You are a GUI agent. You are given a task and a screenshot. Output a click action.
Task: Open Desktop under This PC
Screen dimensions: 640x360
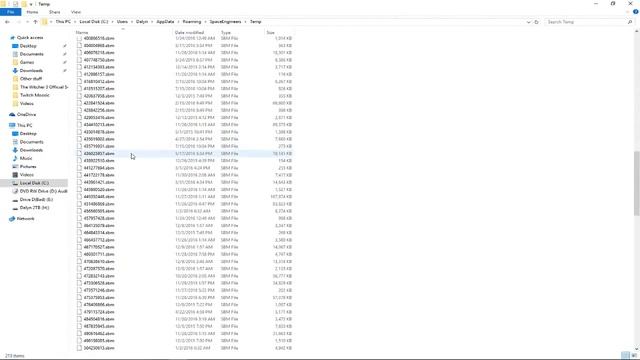(x=28, y=134)
